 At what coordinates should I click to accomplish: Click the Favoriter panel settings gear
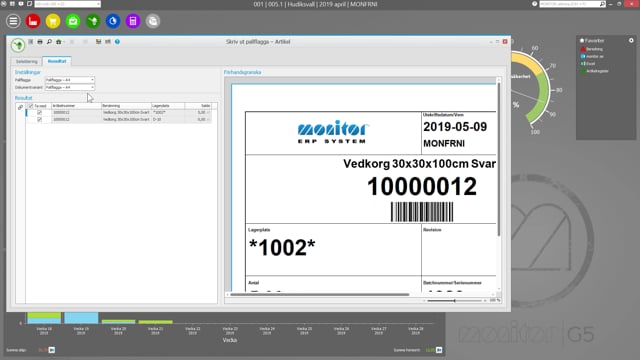(x=631, y=40)
